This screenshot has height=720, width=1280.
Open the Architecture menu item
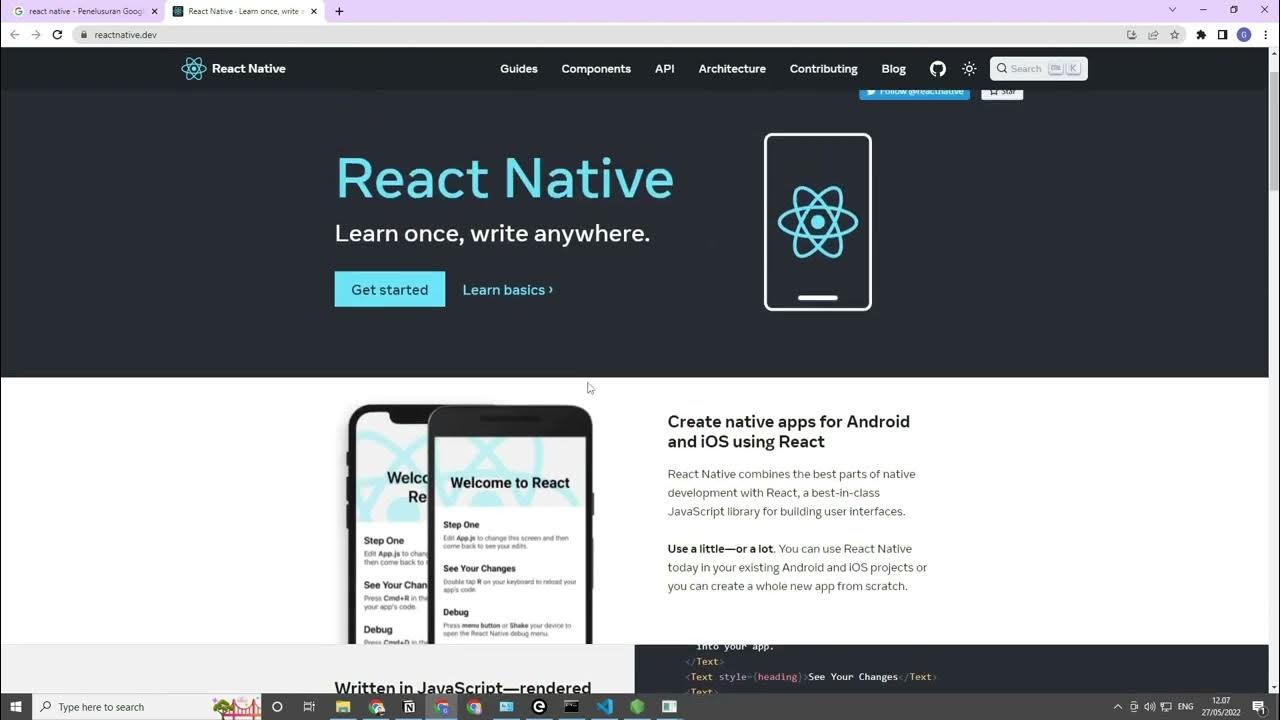pos(732,69)
